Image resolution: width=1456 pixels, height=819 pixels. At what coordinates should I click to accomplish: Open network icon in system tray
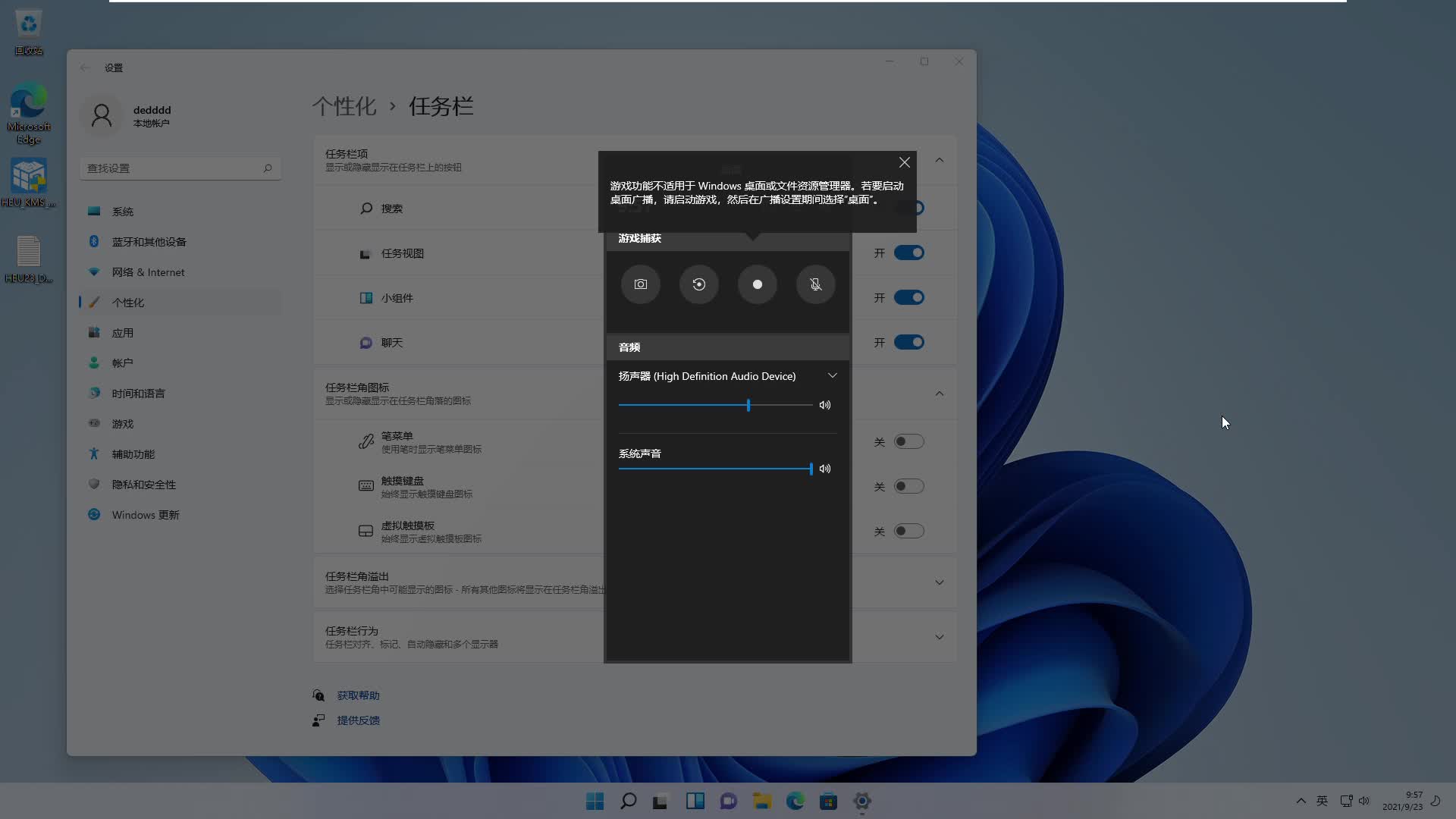(x=1346, y=801)
